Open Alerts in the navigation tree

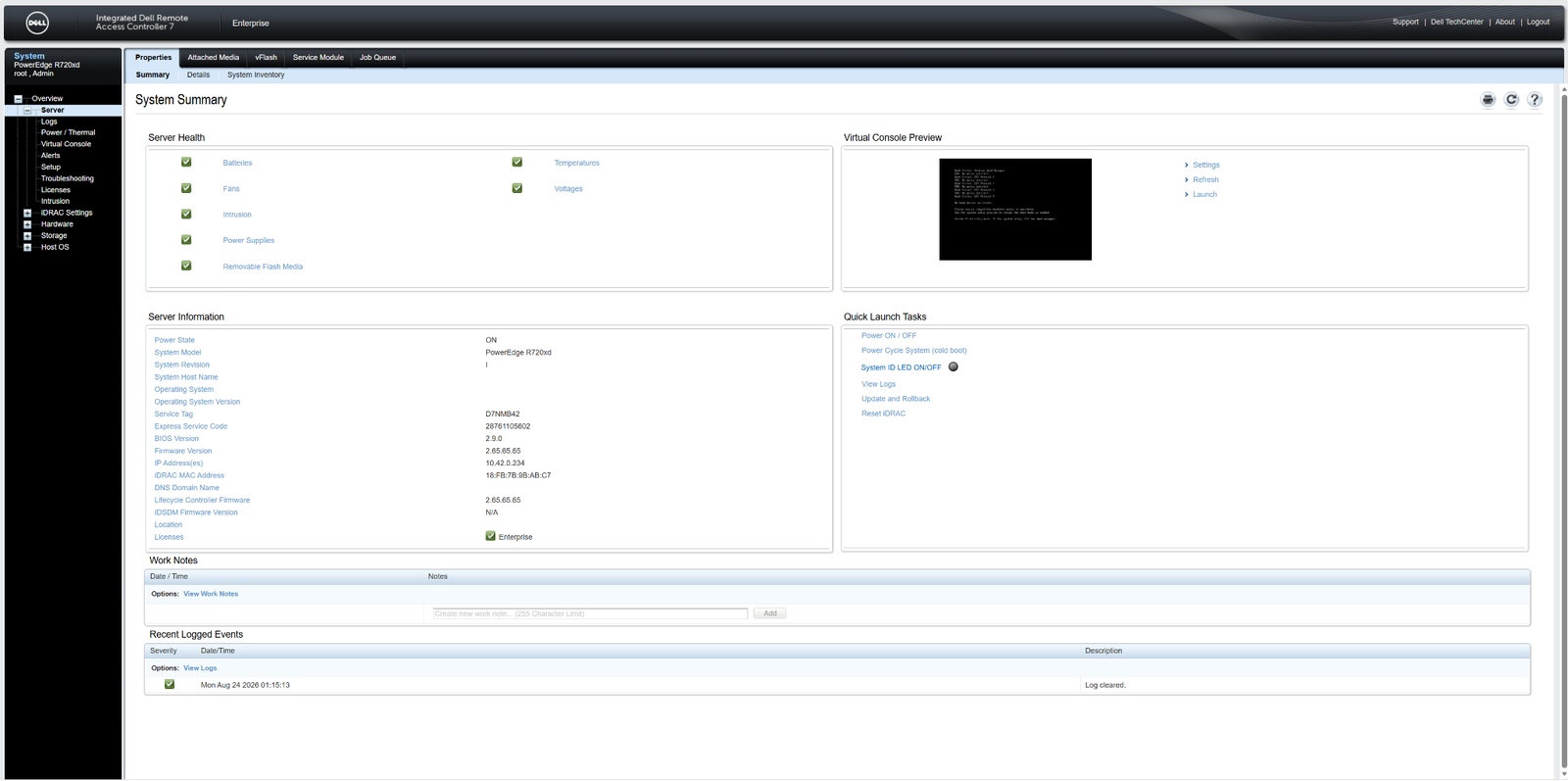[x=50, y=156]
